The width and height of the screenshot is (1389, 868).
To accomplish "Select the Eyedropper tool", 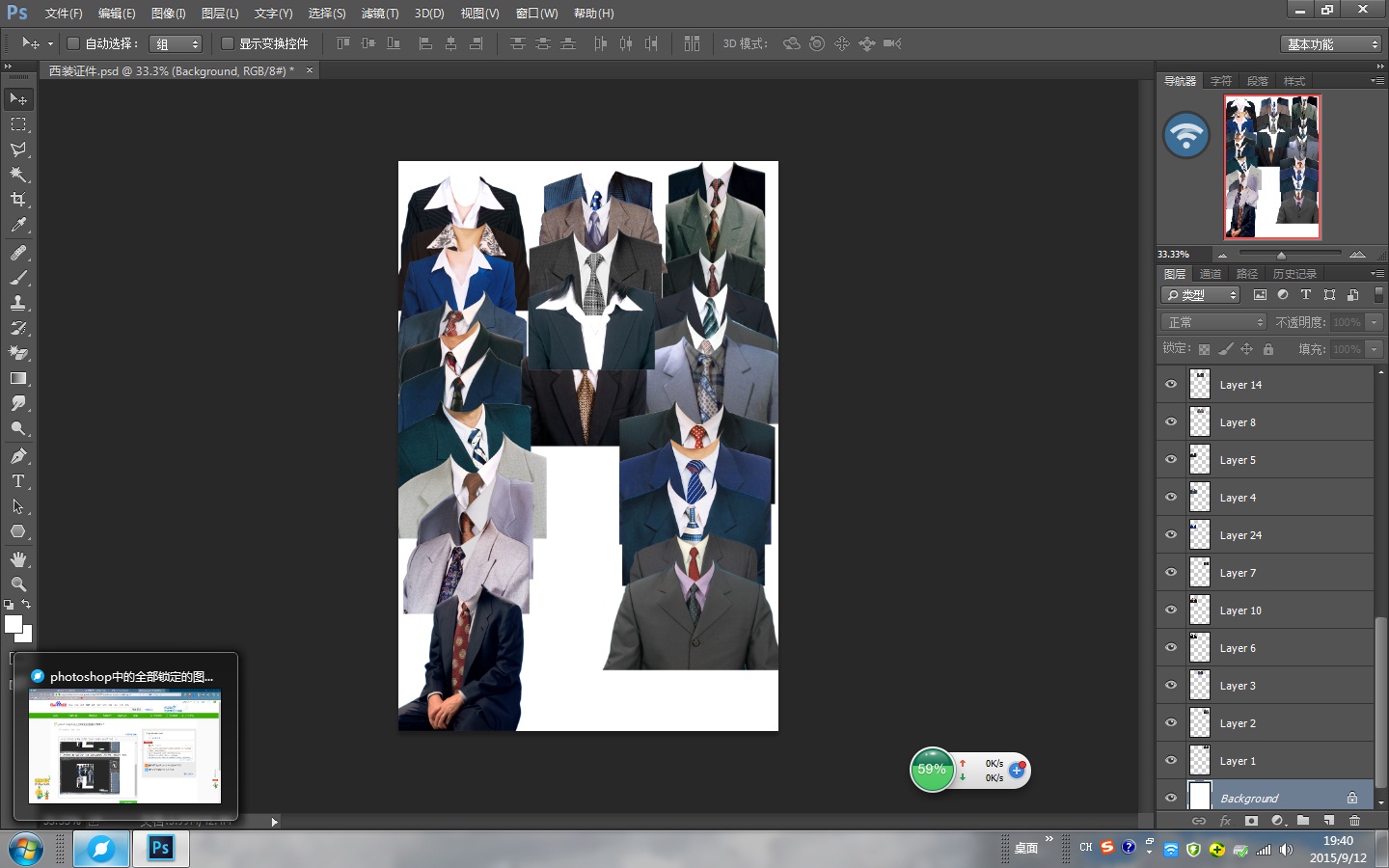I will point(18,225).
